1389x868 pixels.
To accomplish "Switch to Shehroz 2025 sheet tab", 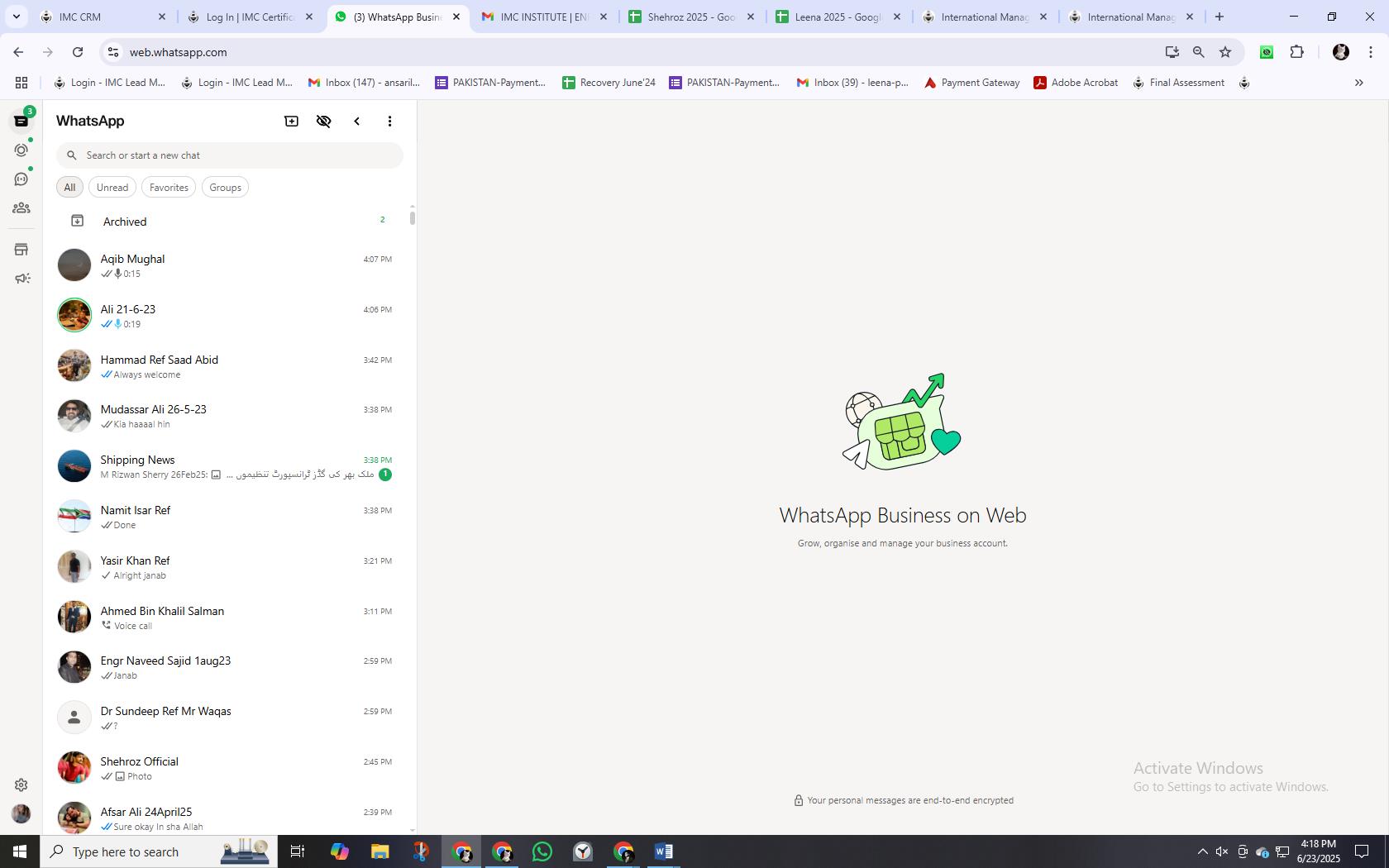I will pos(691,17).
